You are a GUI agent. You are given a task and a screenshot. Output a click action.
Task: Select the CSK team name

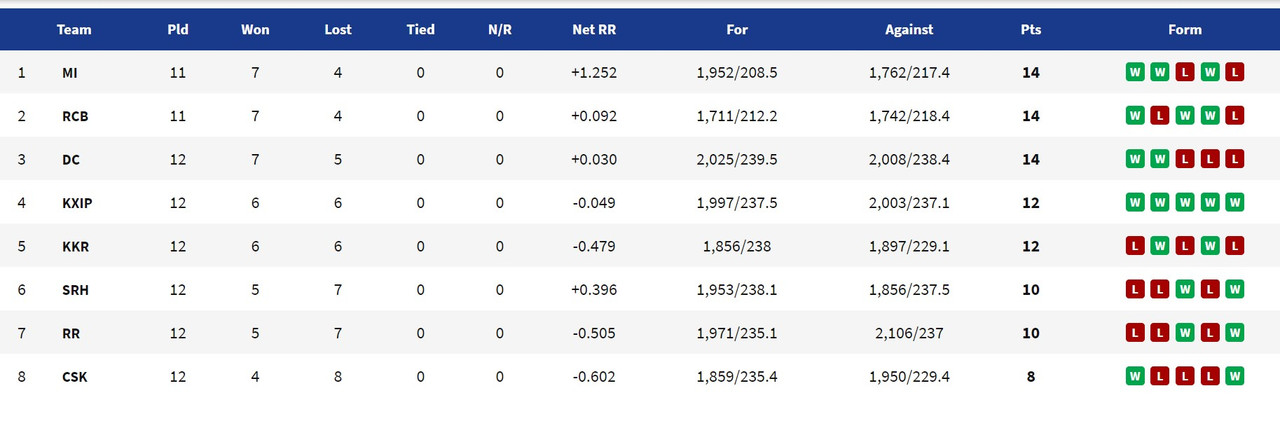[73, 377]
